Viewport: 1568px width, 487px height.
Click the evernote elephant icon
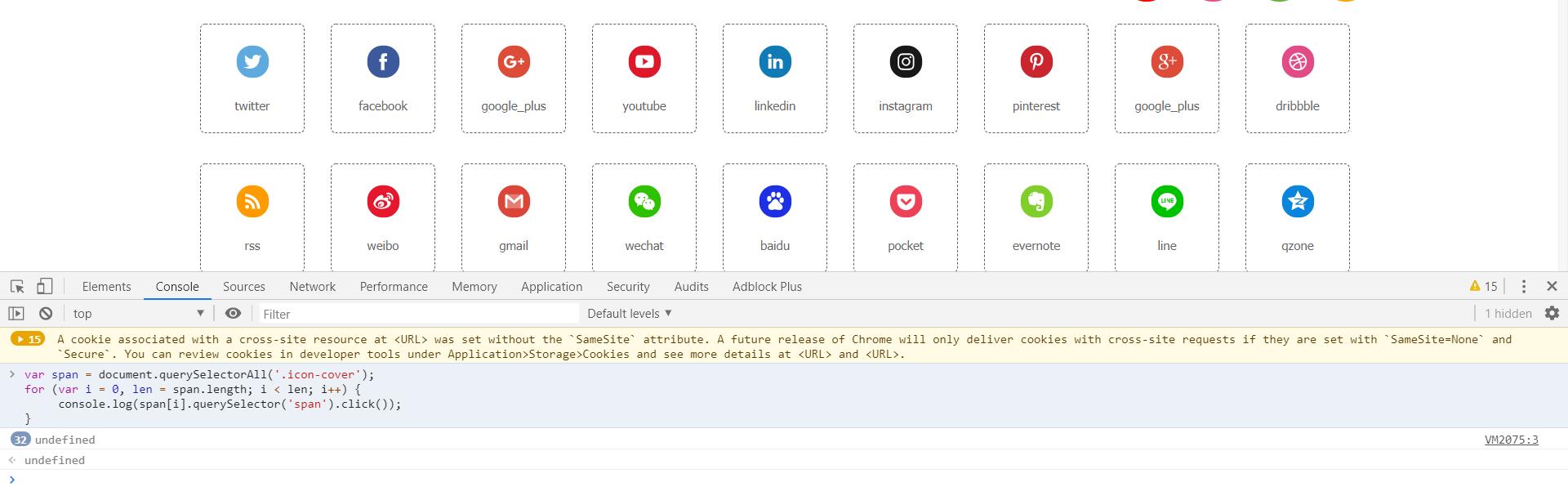(x=1036, y=201)
